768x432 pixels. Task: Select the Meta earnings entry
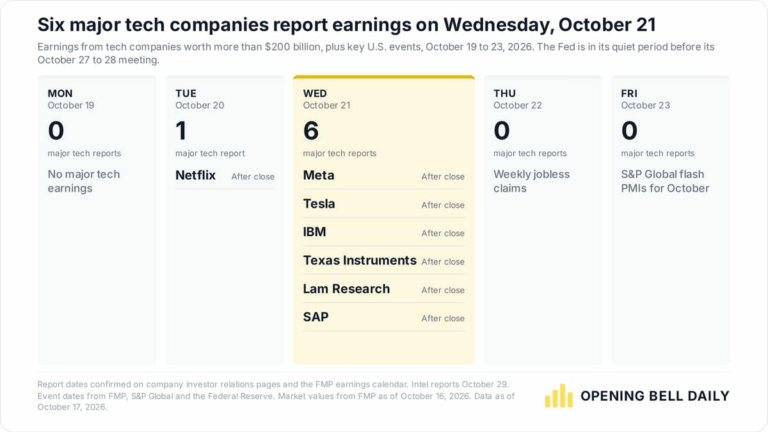click(x=384, y=175)
